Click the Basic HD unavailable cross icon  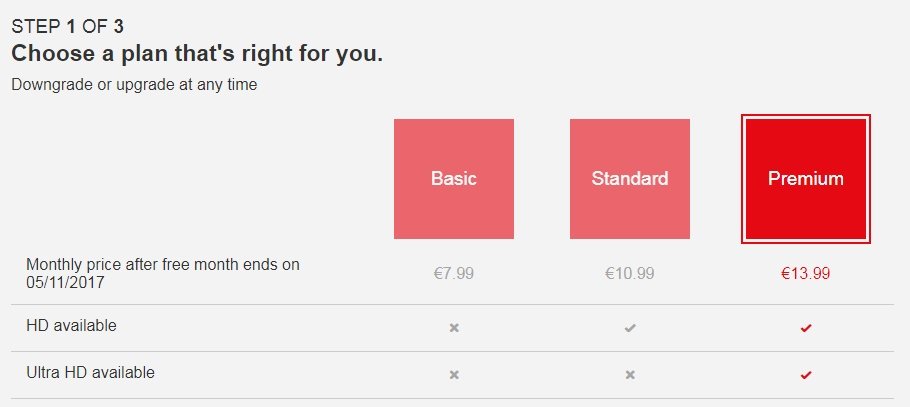[x=454, y=328]
